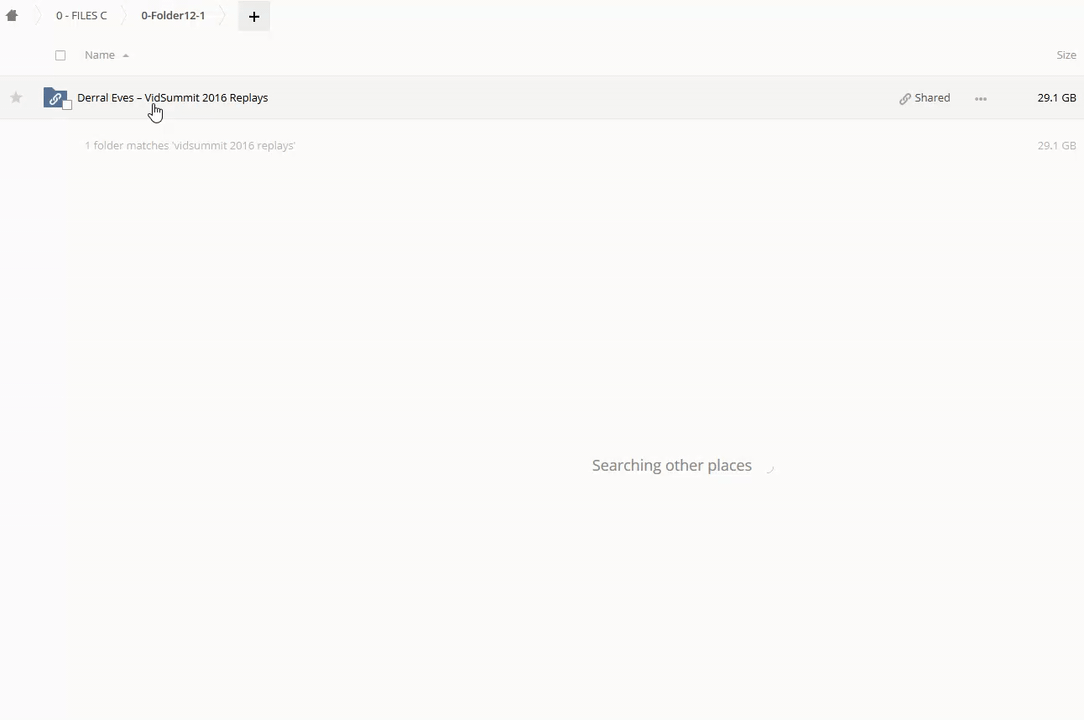This screenshot has height=720, width=1084.
Task: Sort by the Size column header
Action: [x=1066, y=55]
